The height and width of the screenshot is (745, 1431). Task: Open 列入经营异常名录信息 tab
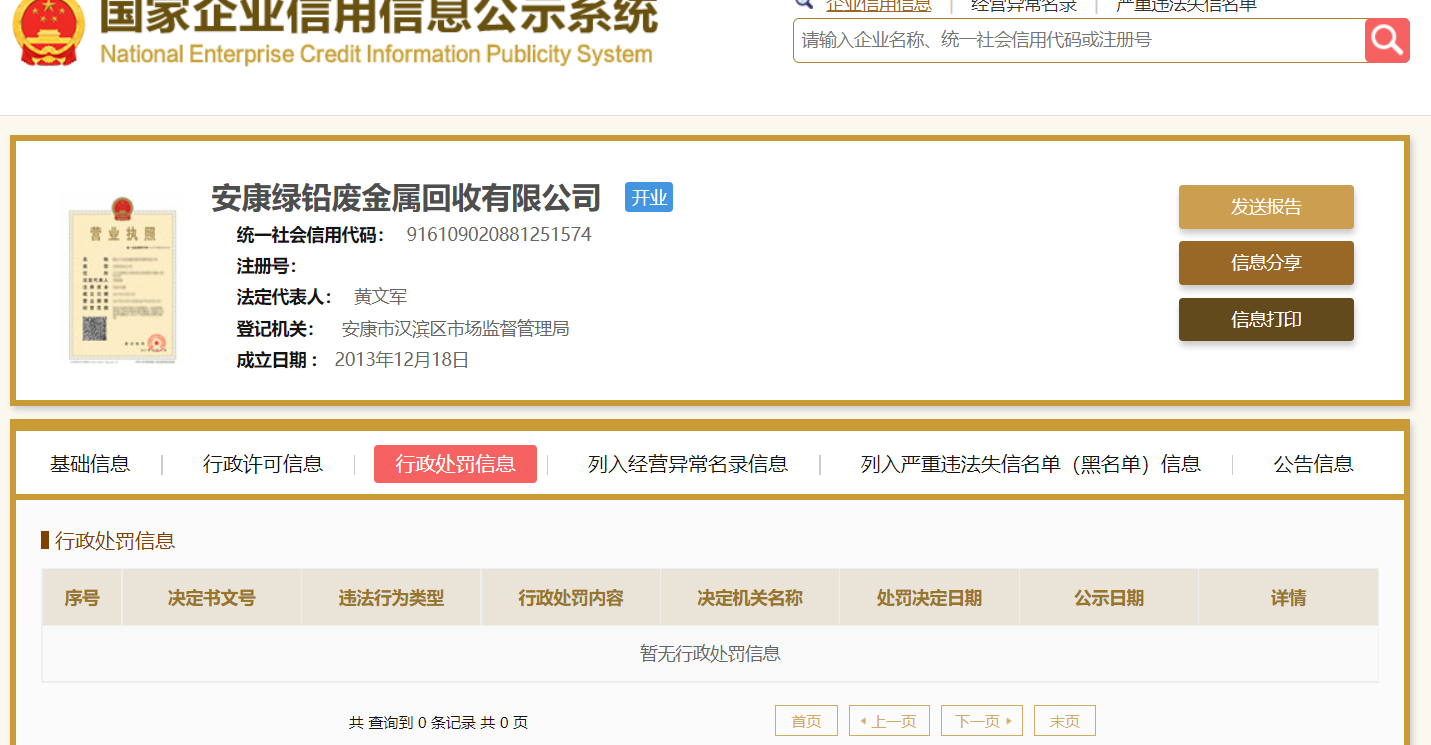tap(688, 464)
